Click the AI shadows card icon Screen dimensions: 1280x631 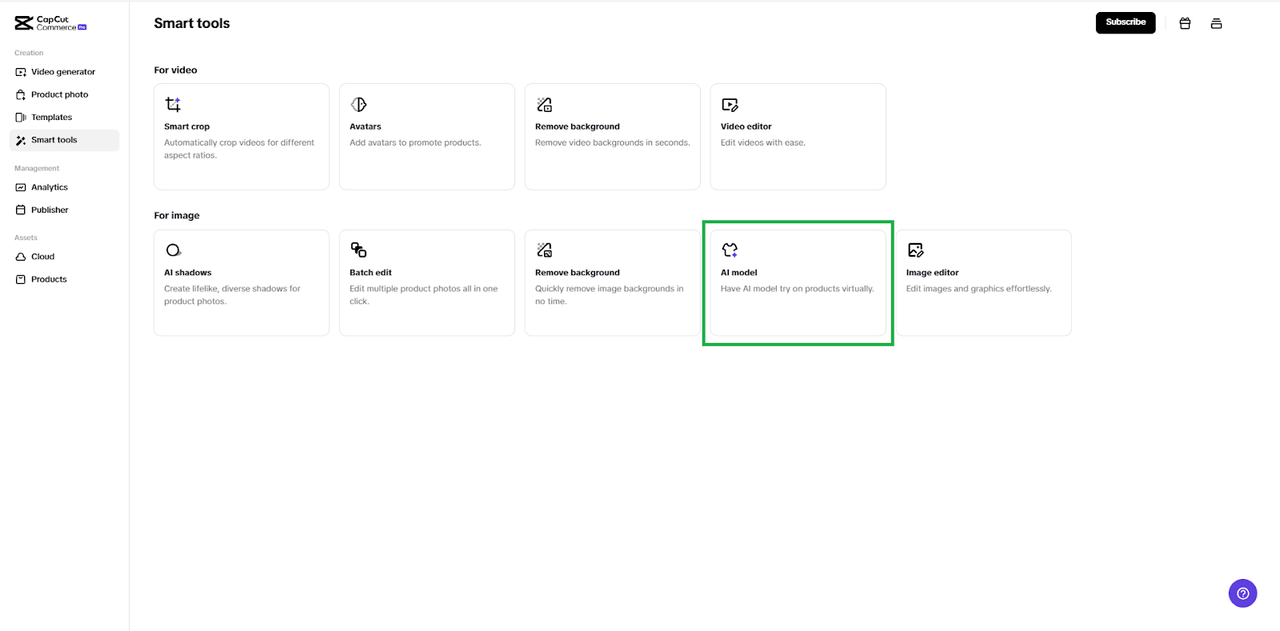(173, 250)
